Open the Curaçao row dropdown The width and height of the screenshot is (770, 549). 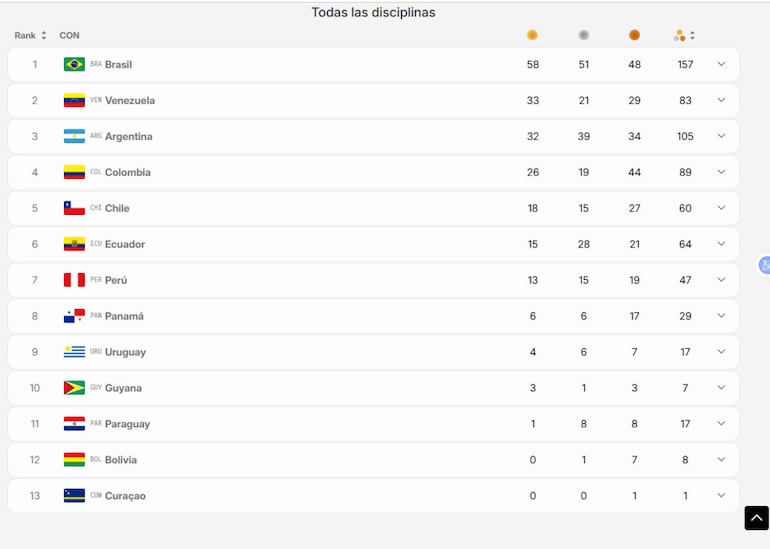(x=721, y=495)
